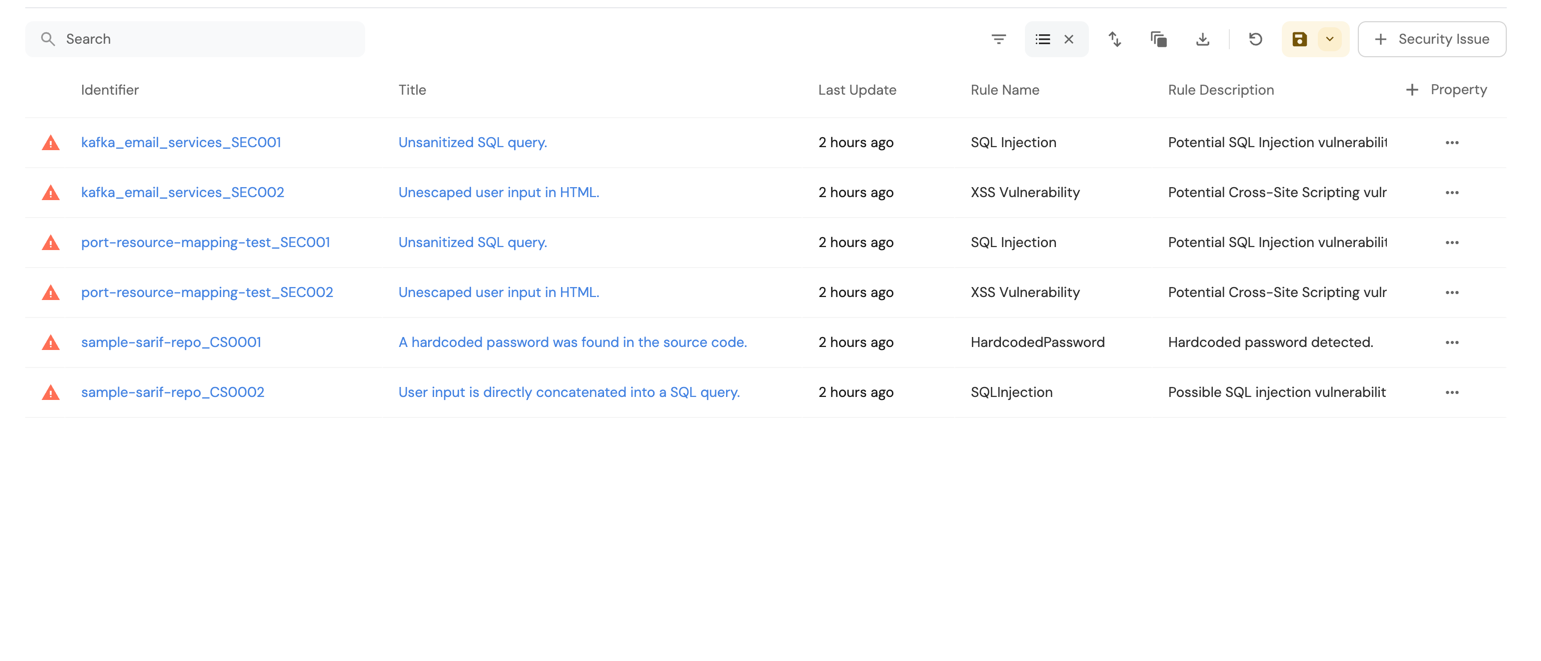
Task: Open port-resource-mapping-test_SEC002 link
Action: 207,293
